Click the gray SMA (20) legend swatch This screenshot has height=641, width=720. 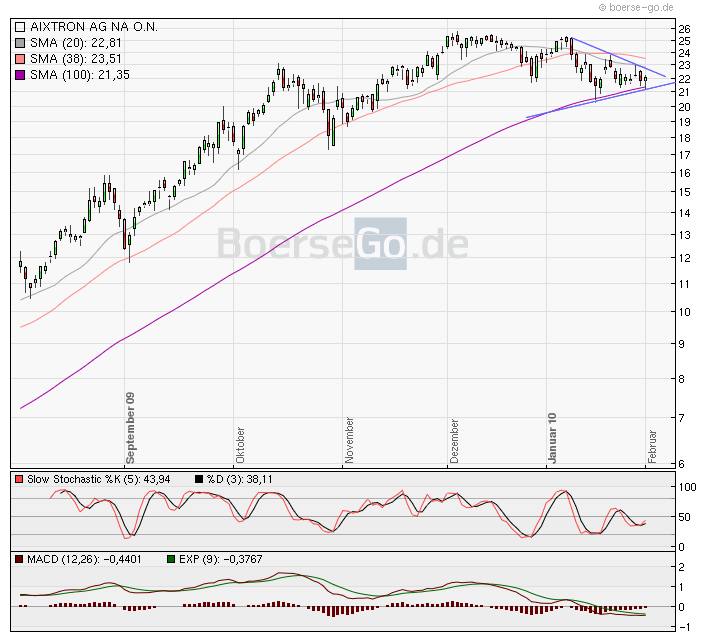point(19,43)
